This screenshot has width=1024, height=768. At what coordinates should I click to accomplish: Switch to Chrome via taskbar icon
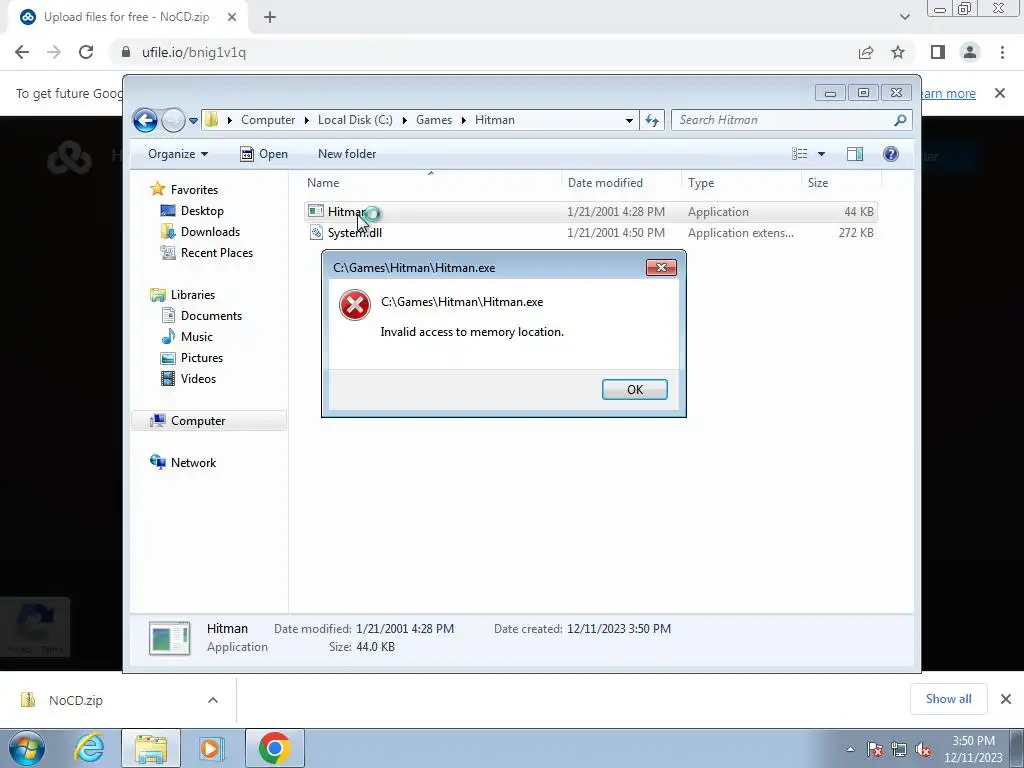pos(274,748)
